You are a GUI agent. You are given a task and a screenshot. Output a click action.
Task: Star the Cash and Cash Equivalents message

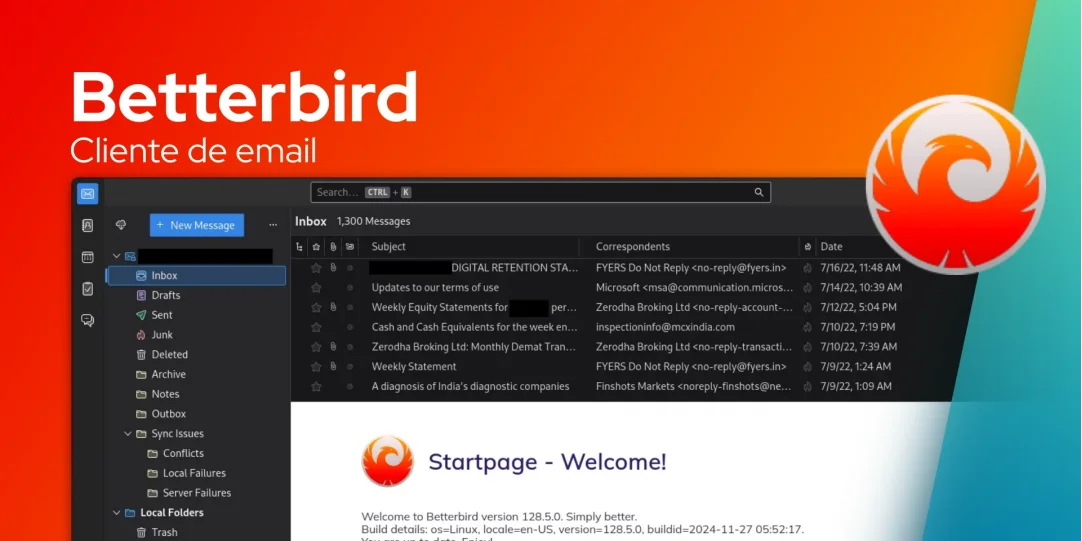pyautogui.click(x=316, y=327)
